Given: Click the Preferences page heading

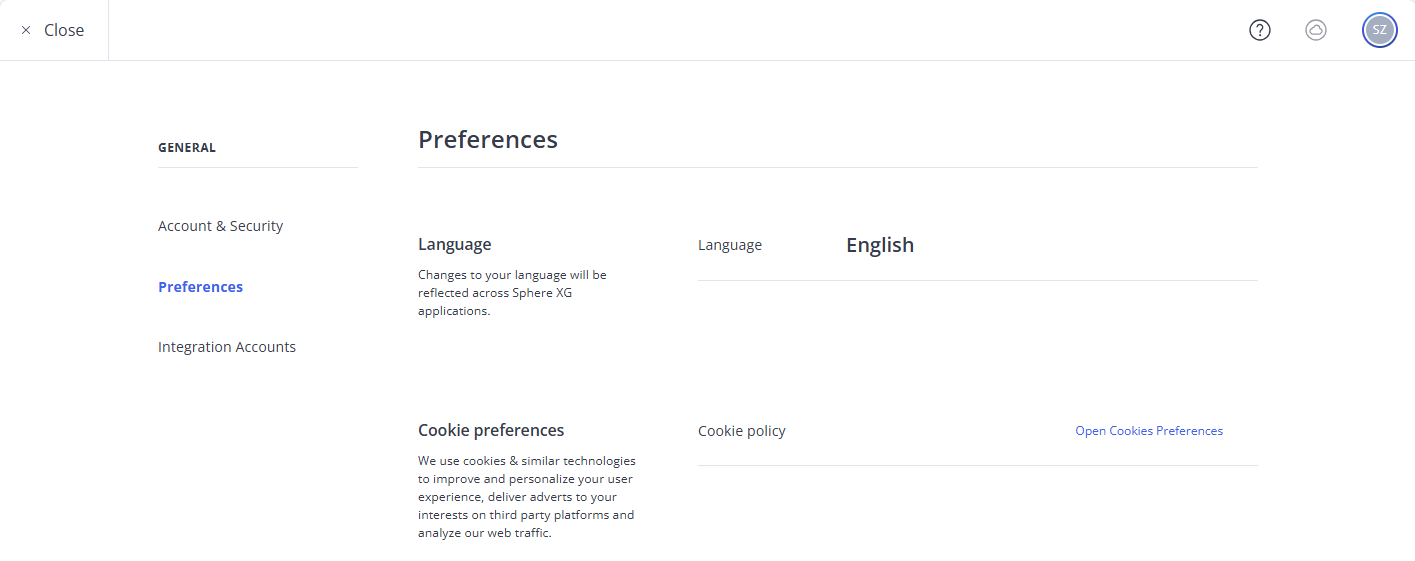Looking at the screenshot, I should (488, 139).
